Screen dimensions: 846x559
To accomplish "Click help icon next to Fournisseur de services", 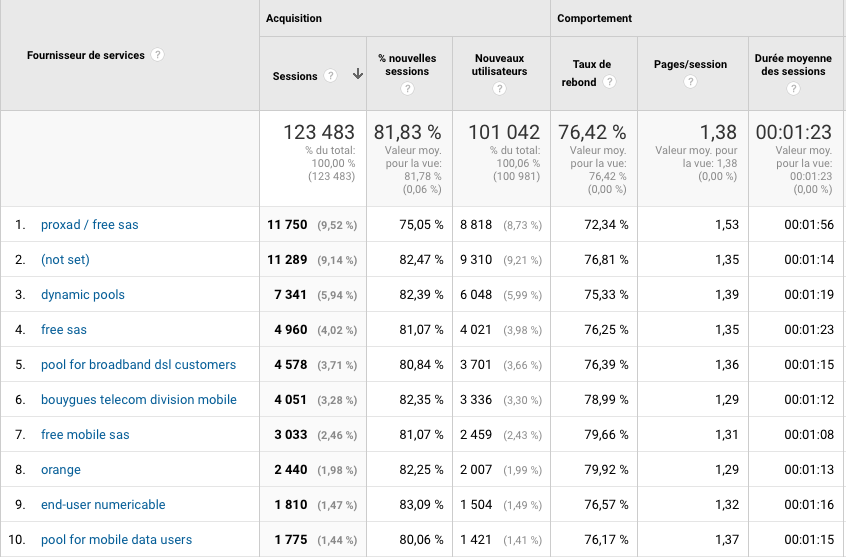I will (x=158, y=55).
